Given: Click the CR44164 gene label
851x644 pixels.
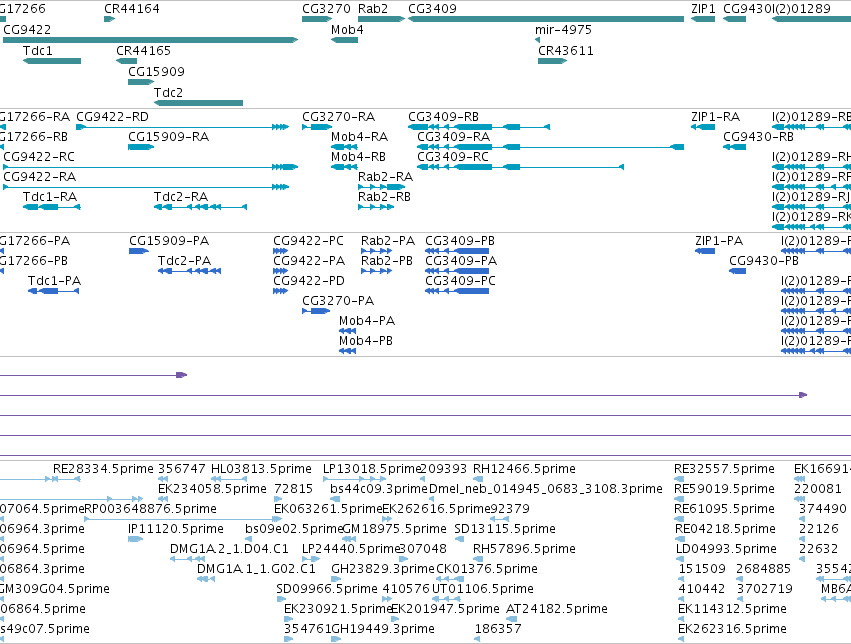Looking at the screenshot, I should [132, 9].
